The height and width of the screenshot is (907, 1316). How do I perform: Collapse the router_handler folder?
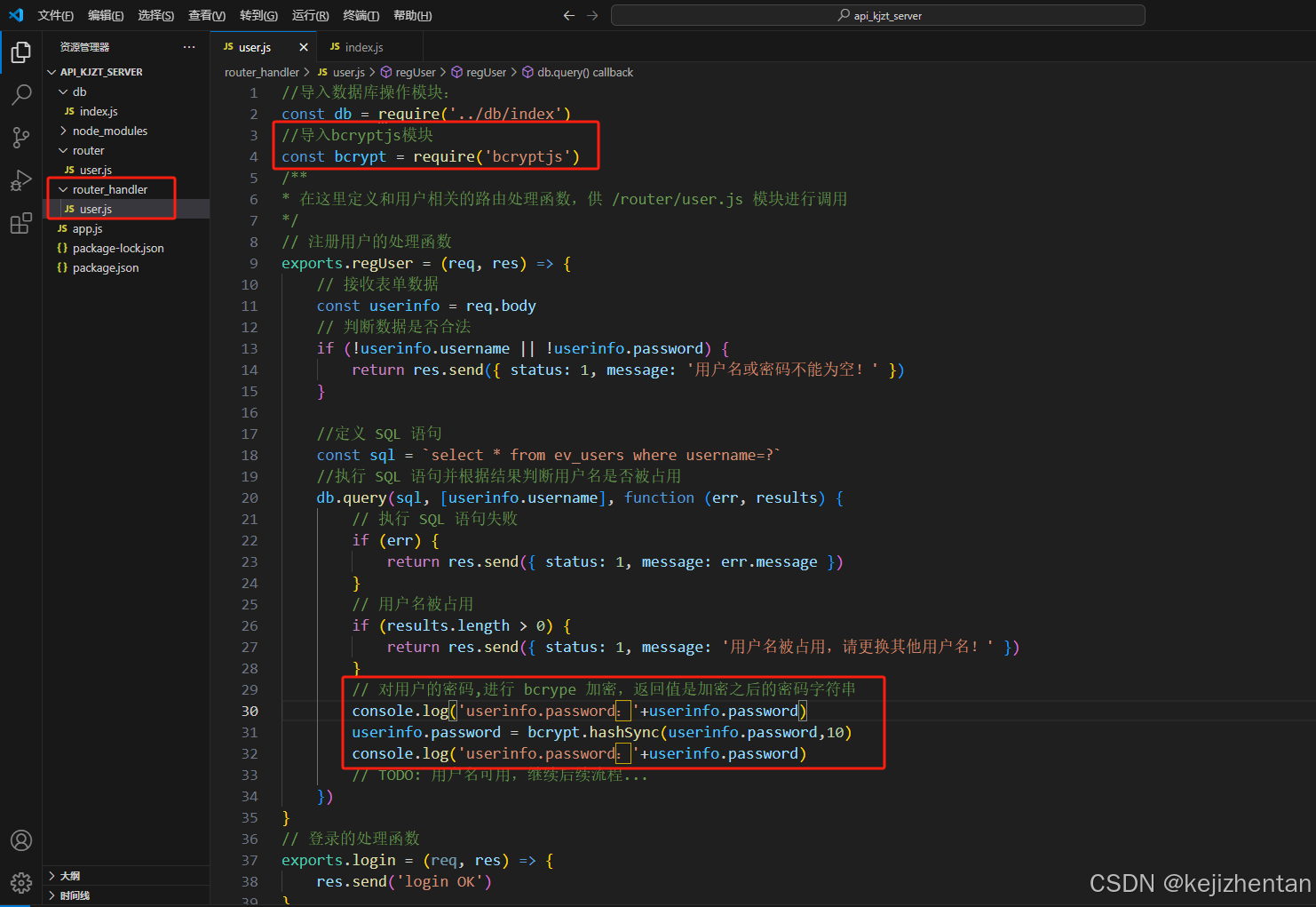126,189
